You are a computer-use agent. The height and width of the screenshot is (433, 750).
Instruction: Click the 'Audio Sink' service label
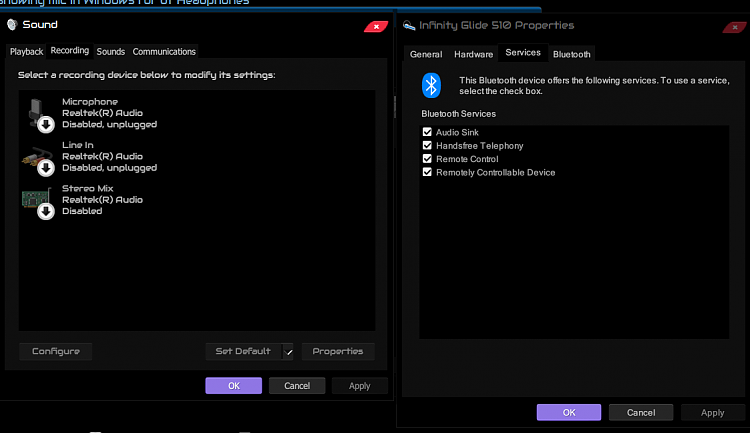(x=457, y=133)
